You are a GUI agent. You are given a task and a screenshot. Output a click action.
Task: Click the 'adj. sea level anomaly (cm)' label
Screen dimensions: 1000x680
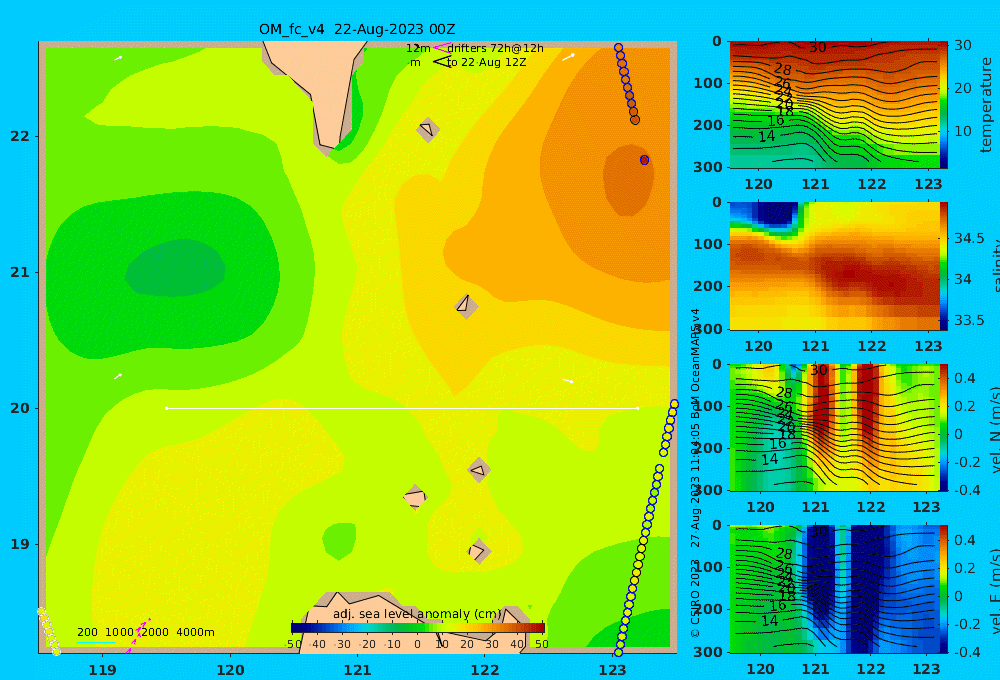[417, 614]
